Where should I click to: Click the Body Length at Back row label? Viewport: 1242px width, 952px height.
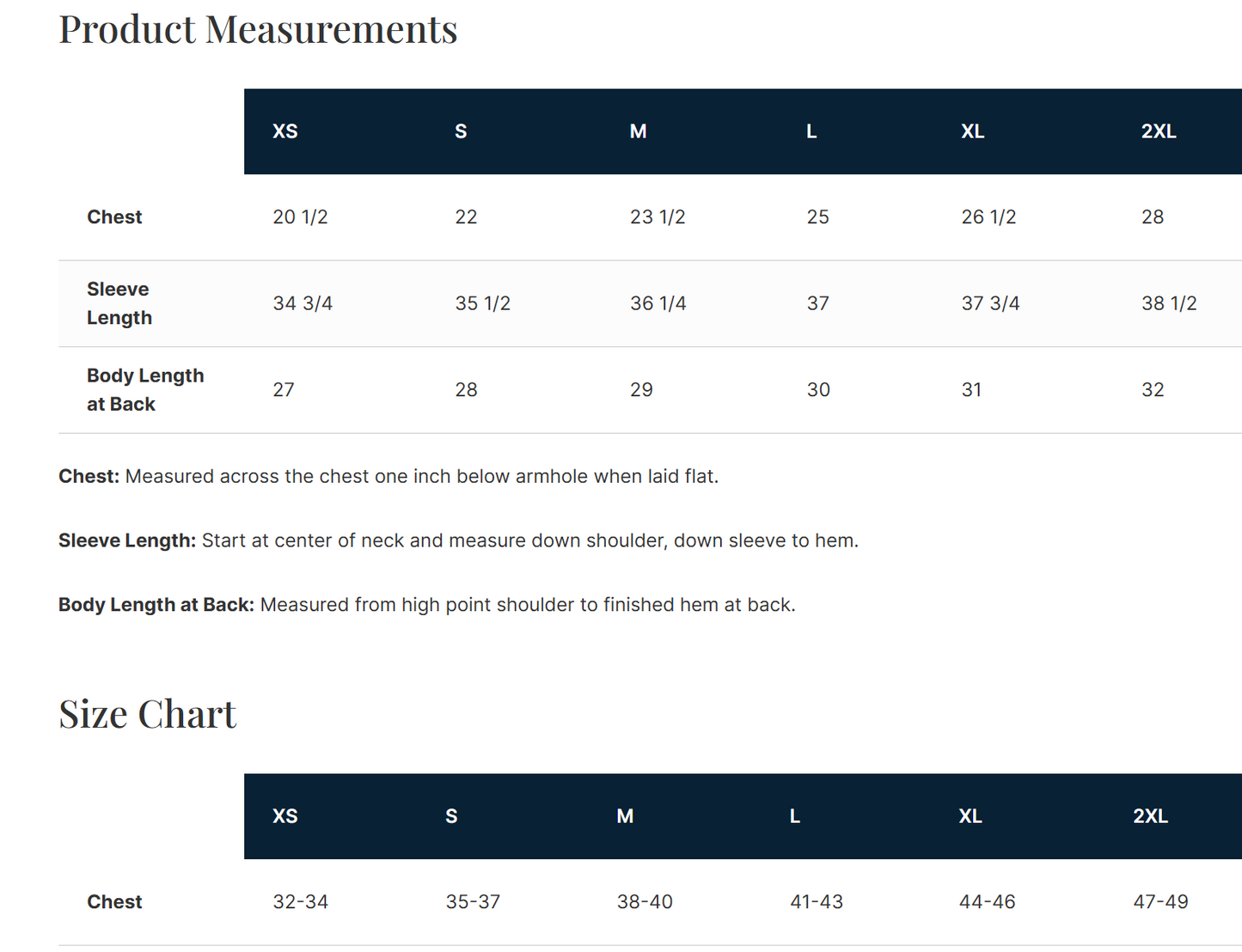click(x=145, y=390)
